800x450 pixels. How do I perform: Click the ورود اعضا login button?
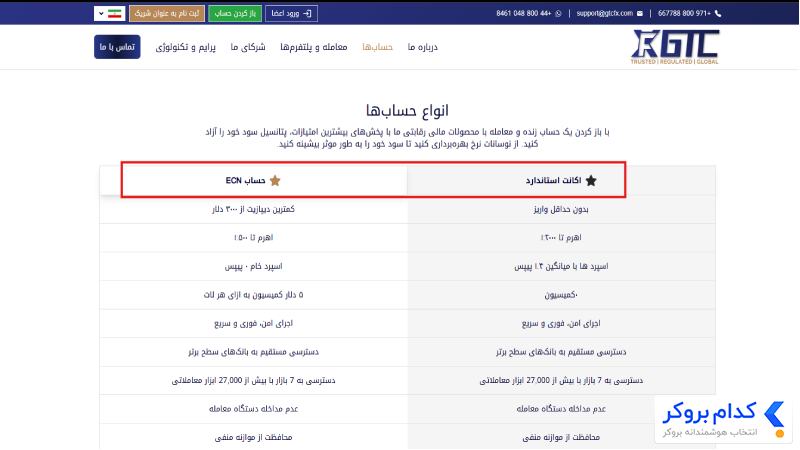[291, 13]
